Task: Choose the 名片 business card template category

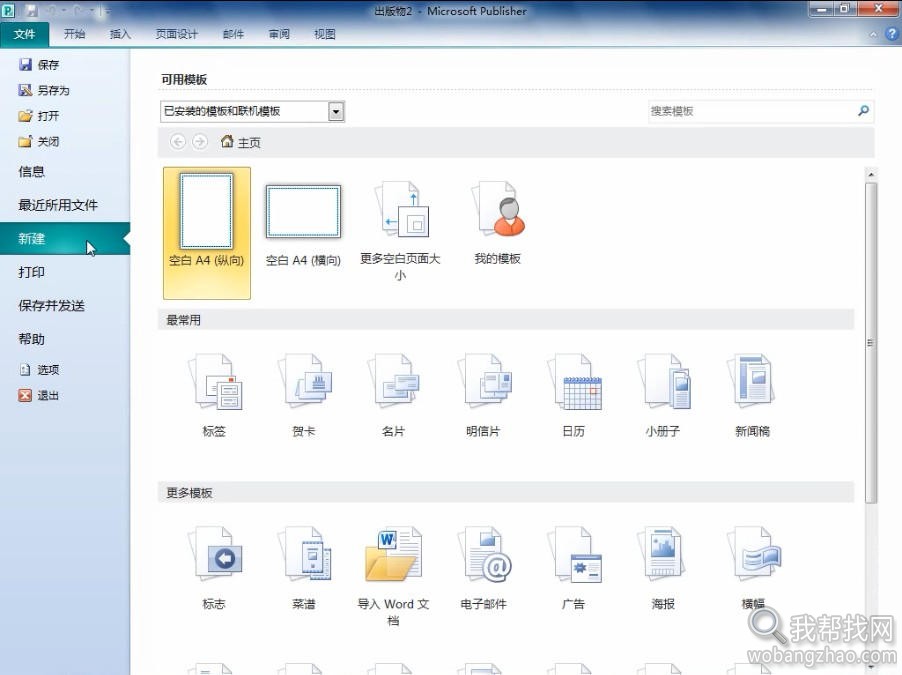Action: [394, 382]
